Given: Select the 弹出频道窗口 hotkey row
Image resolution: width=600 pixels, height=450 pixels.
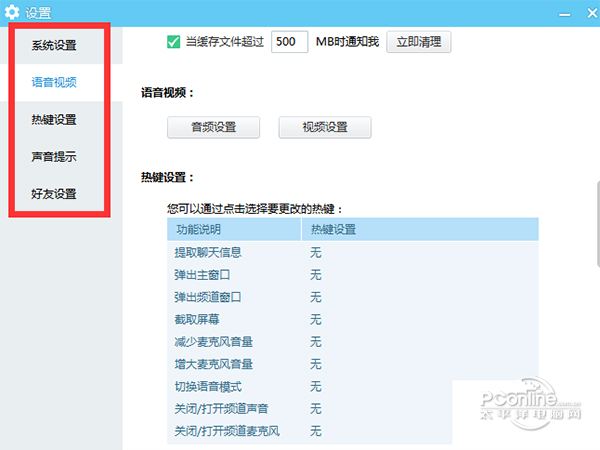Looking at the screenshot, I should point(353,297).
